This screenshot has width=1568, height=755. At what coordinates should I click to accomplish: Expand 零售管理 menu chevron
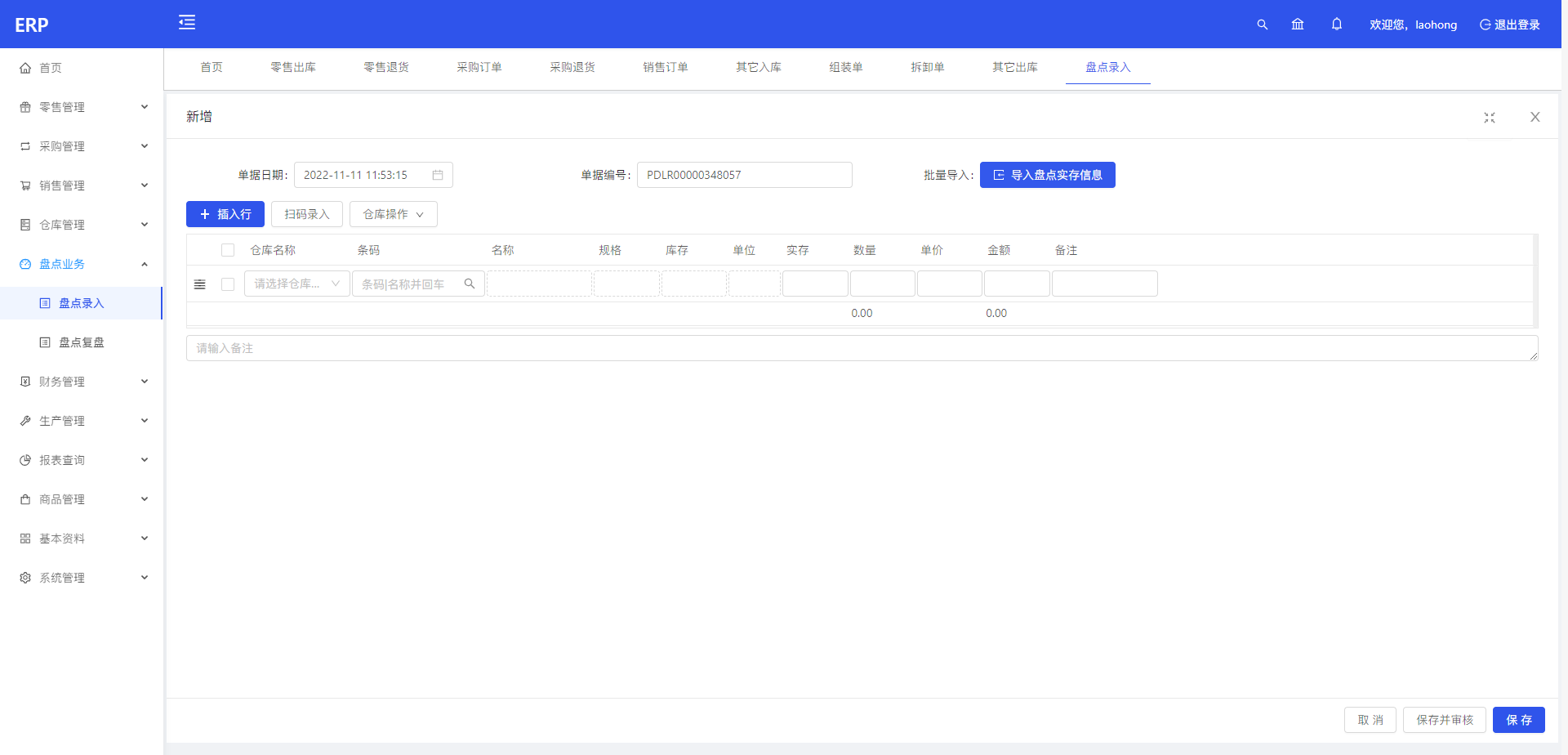click(x=145, y=107)
